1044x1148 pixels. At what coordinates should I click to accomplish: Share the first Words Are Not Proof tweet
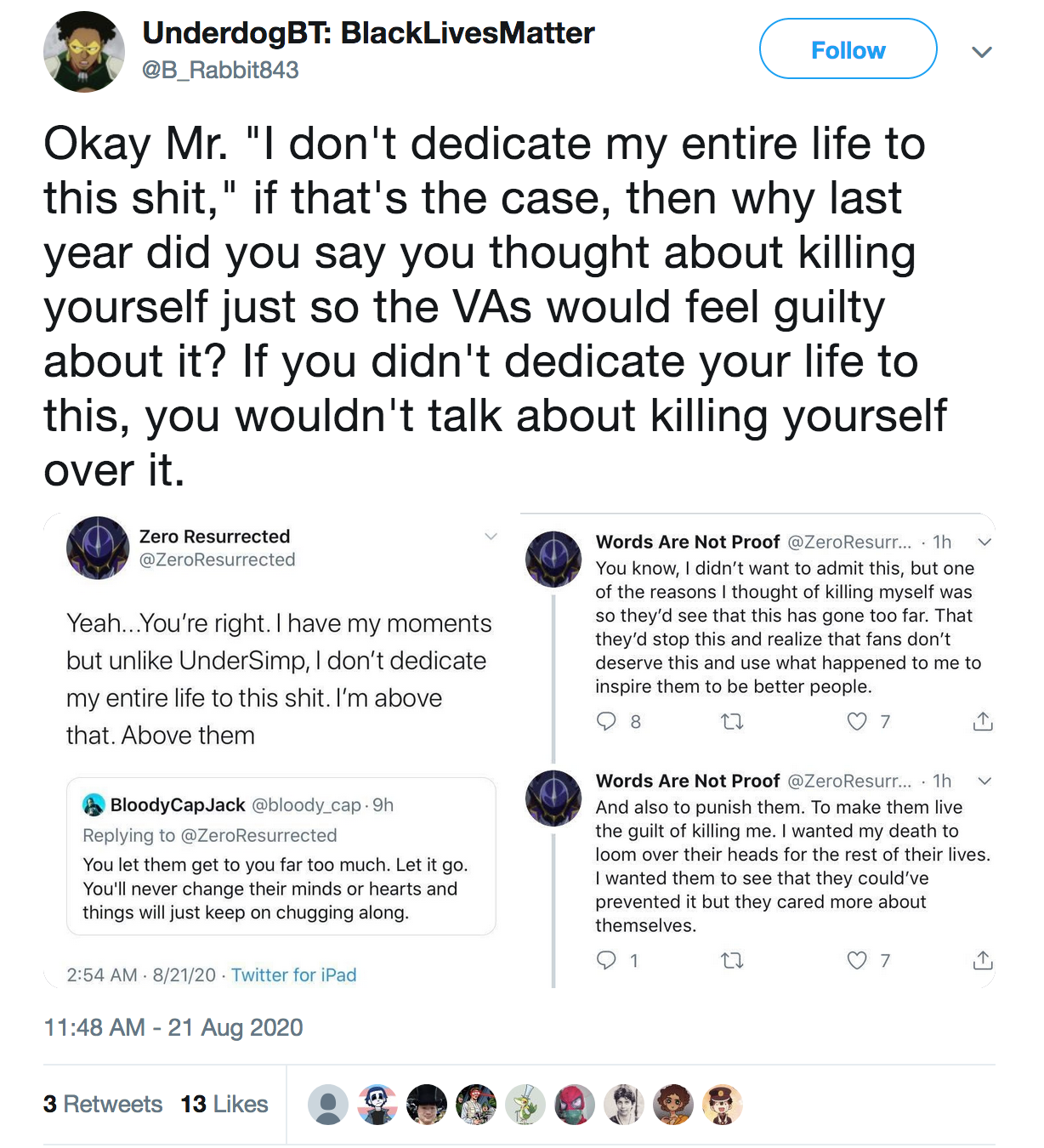click(x=983, y=721)
